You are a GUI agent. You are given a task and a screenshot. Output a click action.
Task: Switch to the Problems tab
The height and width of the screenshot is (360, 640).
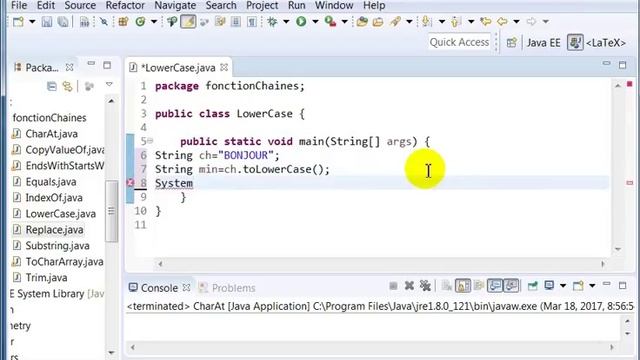click(x=227, y=288)
